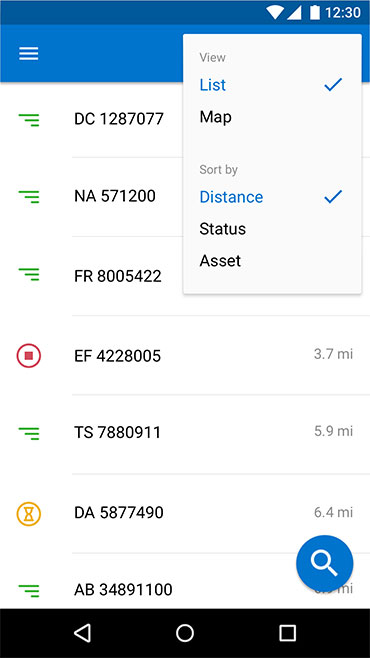Toggle the checkmark next to Distance

click(x=333, y=196)
